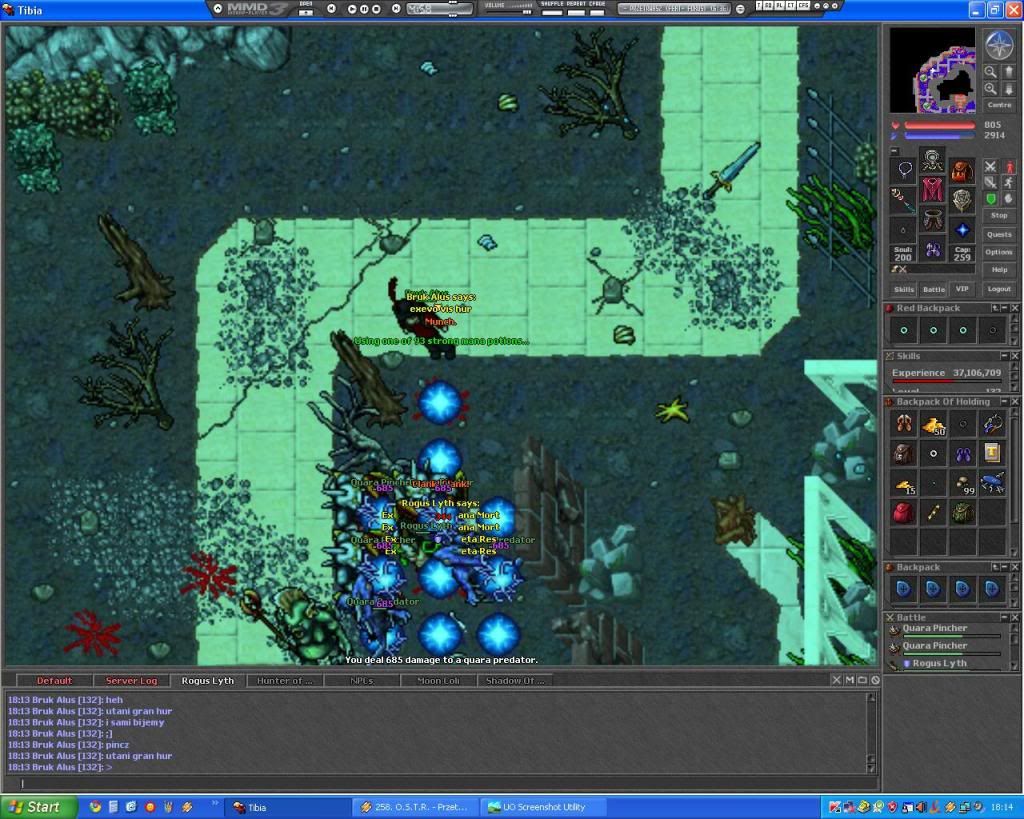Select the equipped shield slot
The width and height of the screenshot is (1024, 819).
point(961,201)
